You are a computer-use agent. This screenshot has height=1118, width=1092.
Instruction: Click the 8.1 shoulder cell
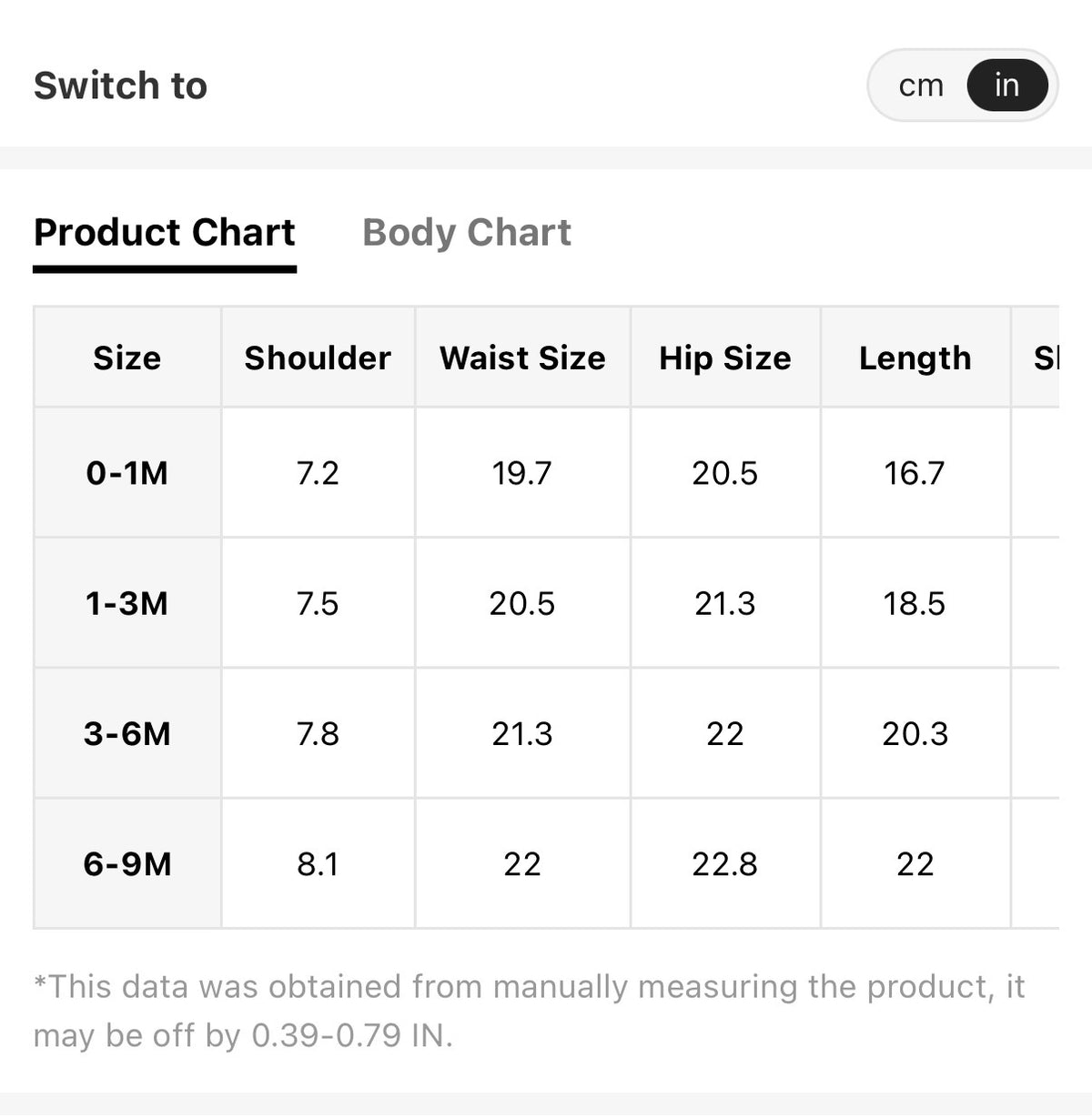coord(318,863)
